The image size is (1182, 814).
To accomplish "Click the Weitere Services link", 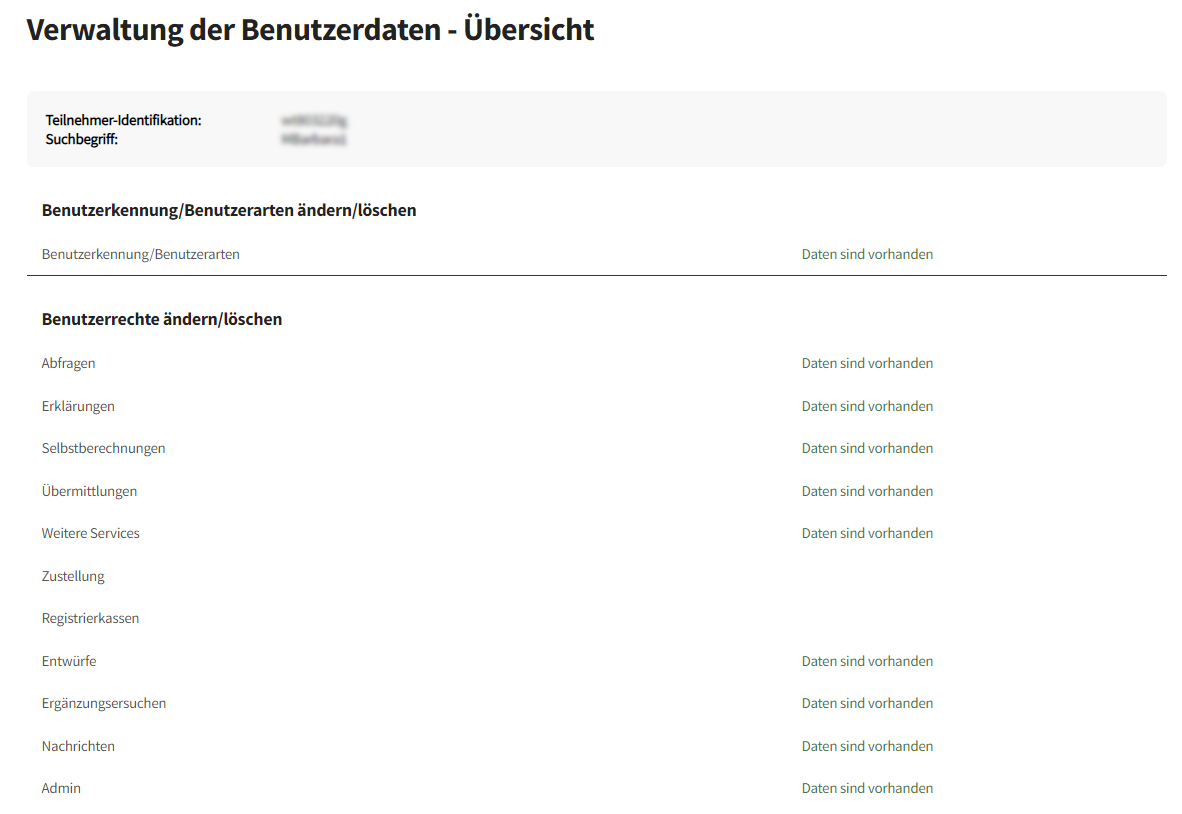I will coord(90,533).
